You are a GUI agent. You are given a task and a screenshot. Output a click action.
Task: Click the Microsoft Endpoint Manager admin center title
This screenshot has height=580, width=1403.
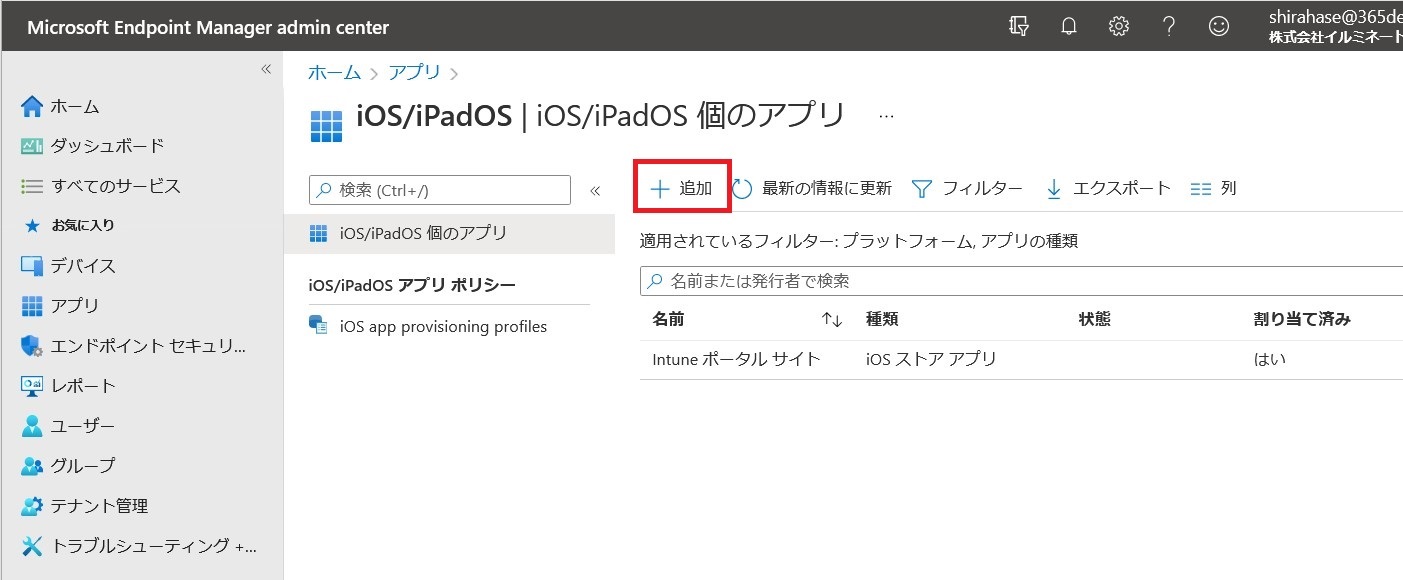tap(208, 27)
